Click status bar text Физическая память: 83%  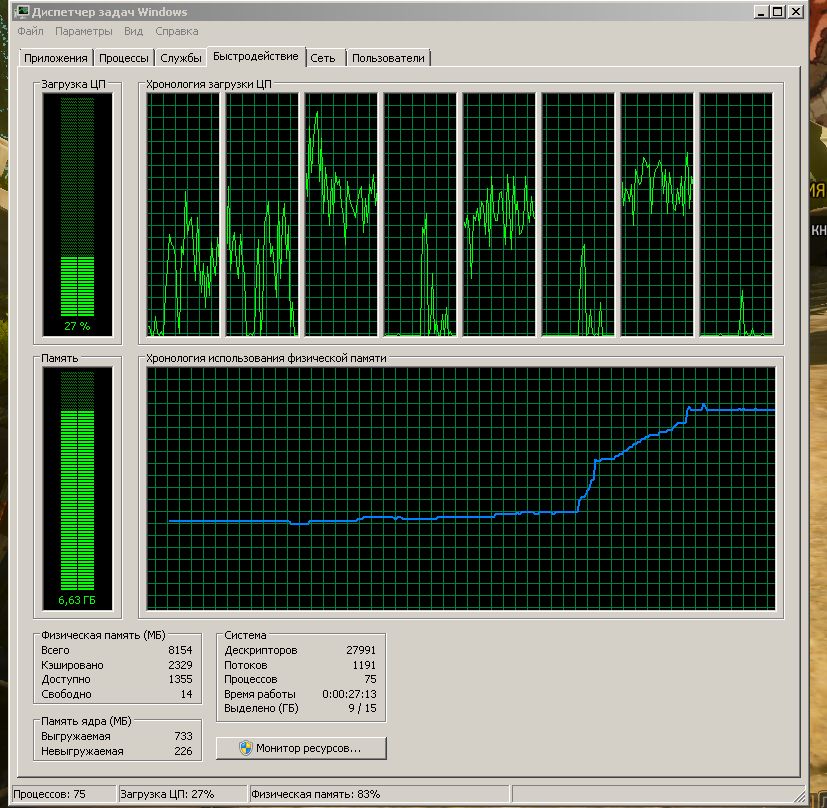tap(315, 794)
